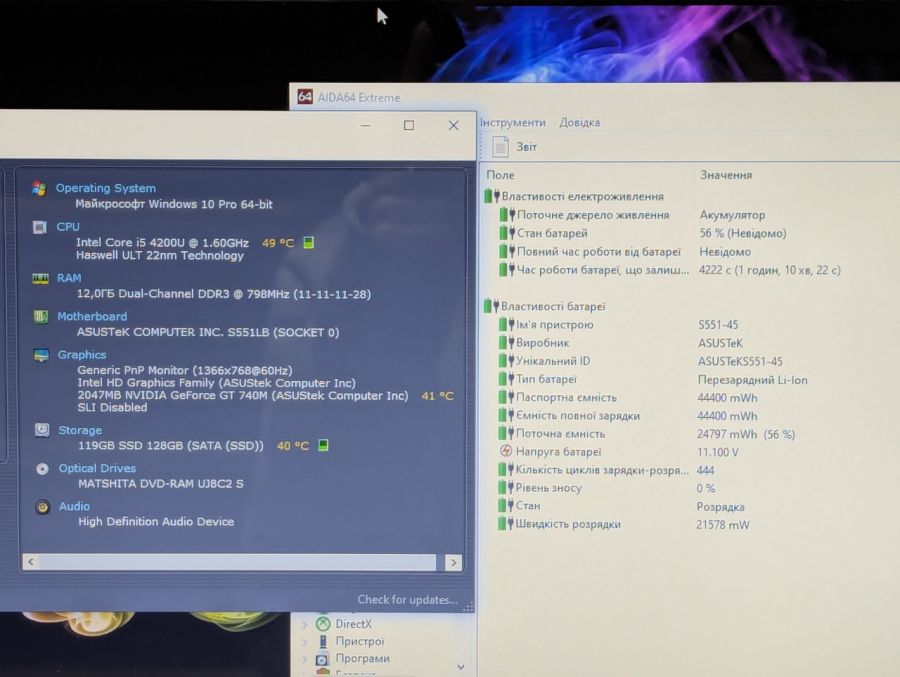Click the horizontal scrollbar right arrow in Speccy
Image resolution: width=900 pixels, height=677 pixels.
[x=453, y=563]
